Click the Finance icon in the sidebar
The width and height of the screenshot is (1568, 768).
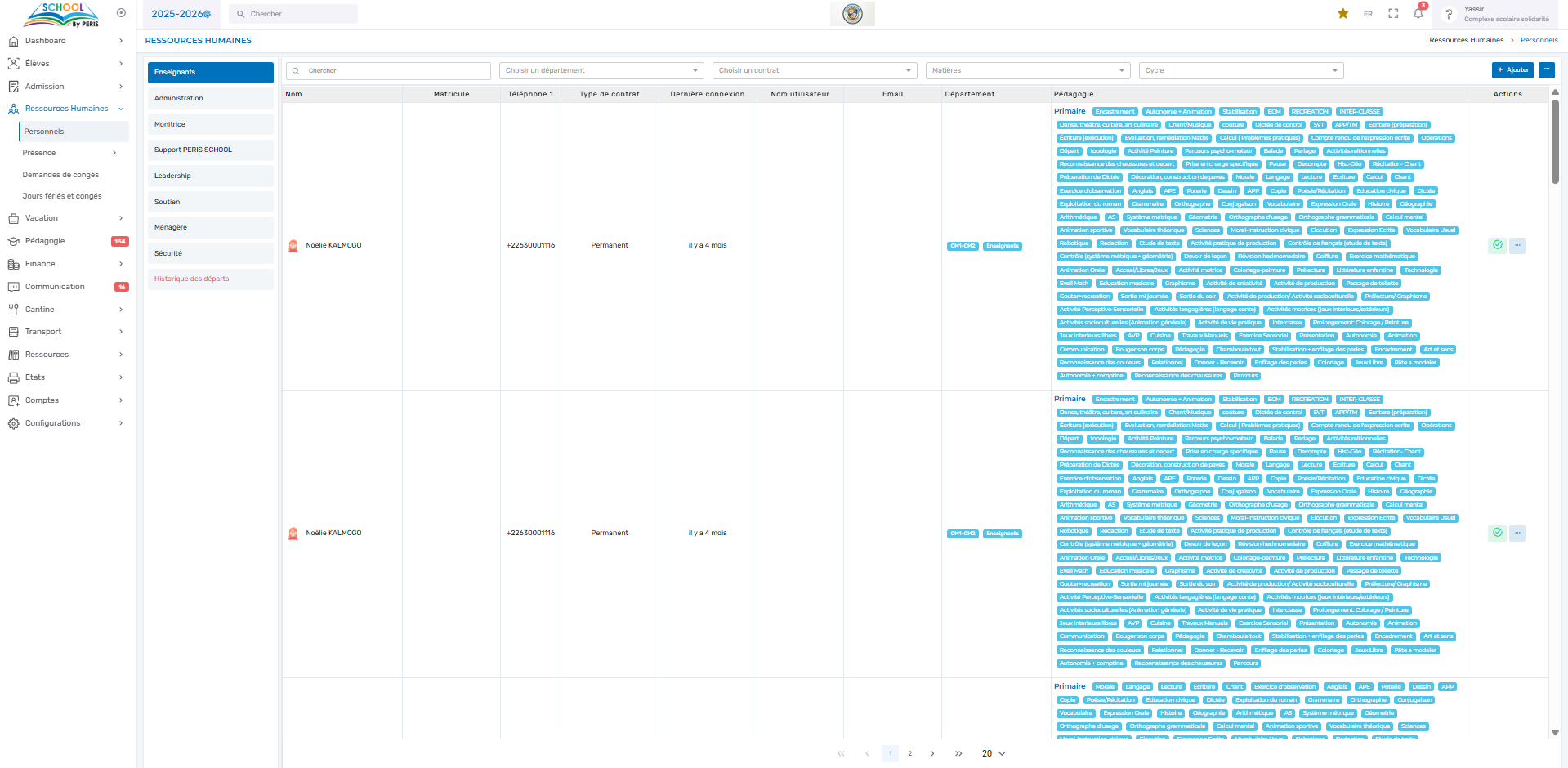pos(13,264)
